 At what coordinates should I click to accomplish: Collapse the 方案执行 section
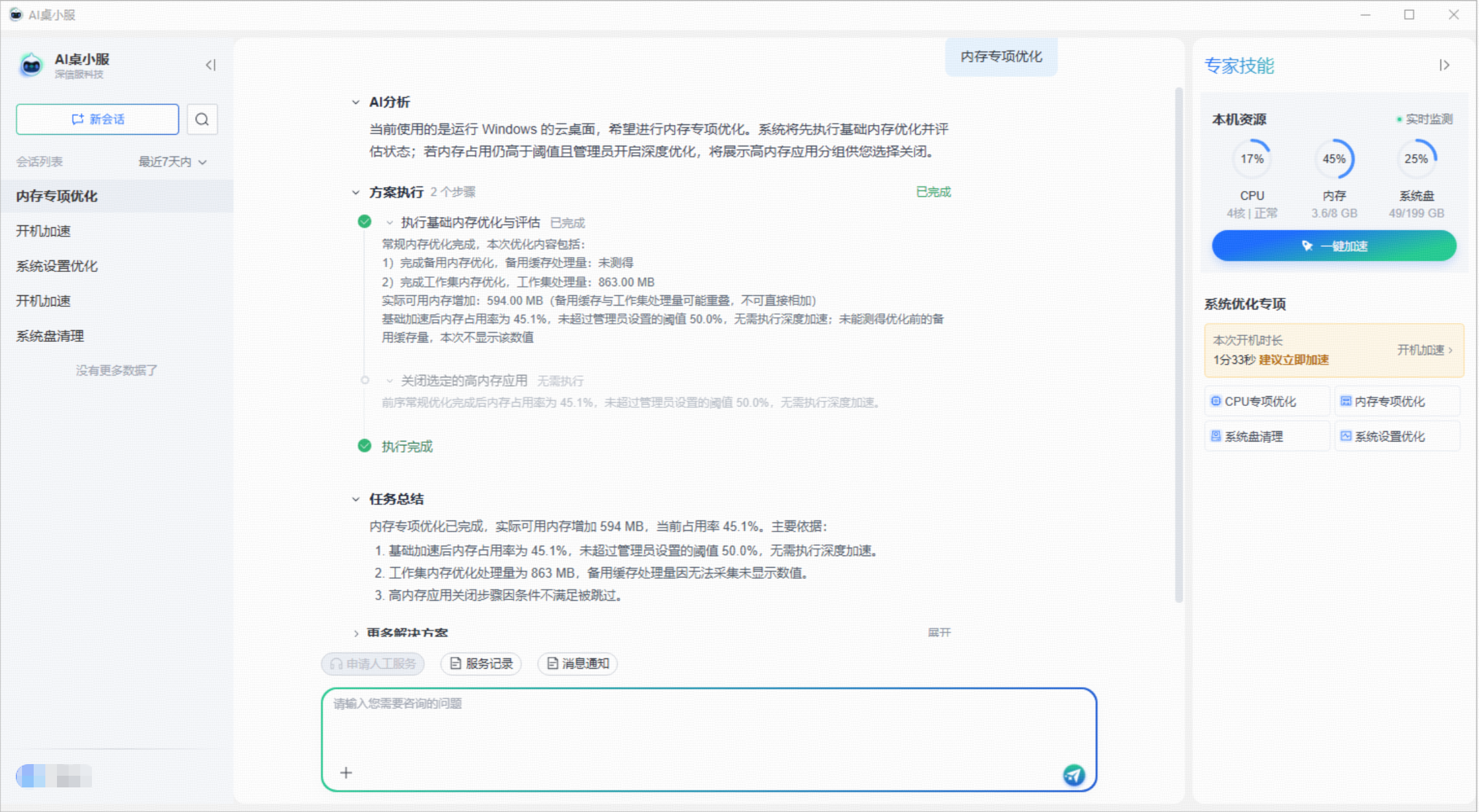tap(356, 192)
